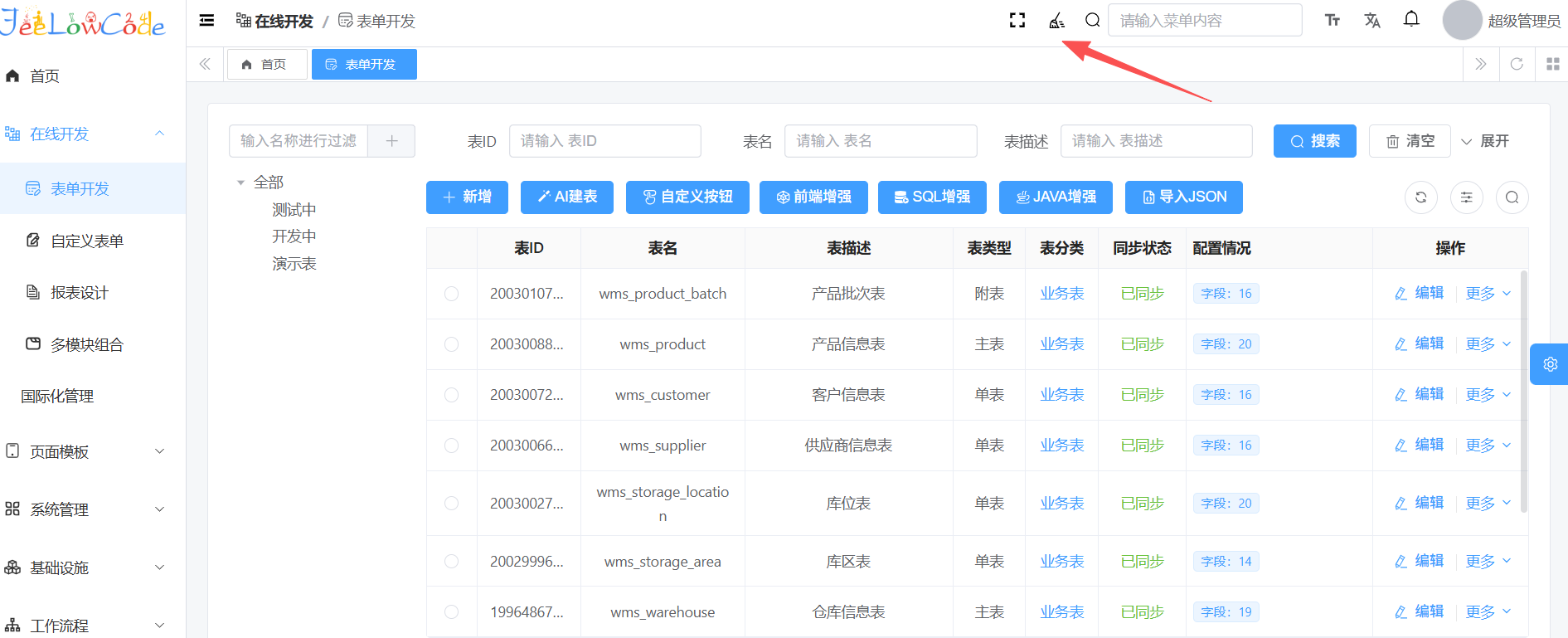Screen dimensions: 1568x638
Task: Click the language translation icon
Action: (x=1372, y=21)
